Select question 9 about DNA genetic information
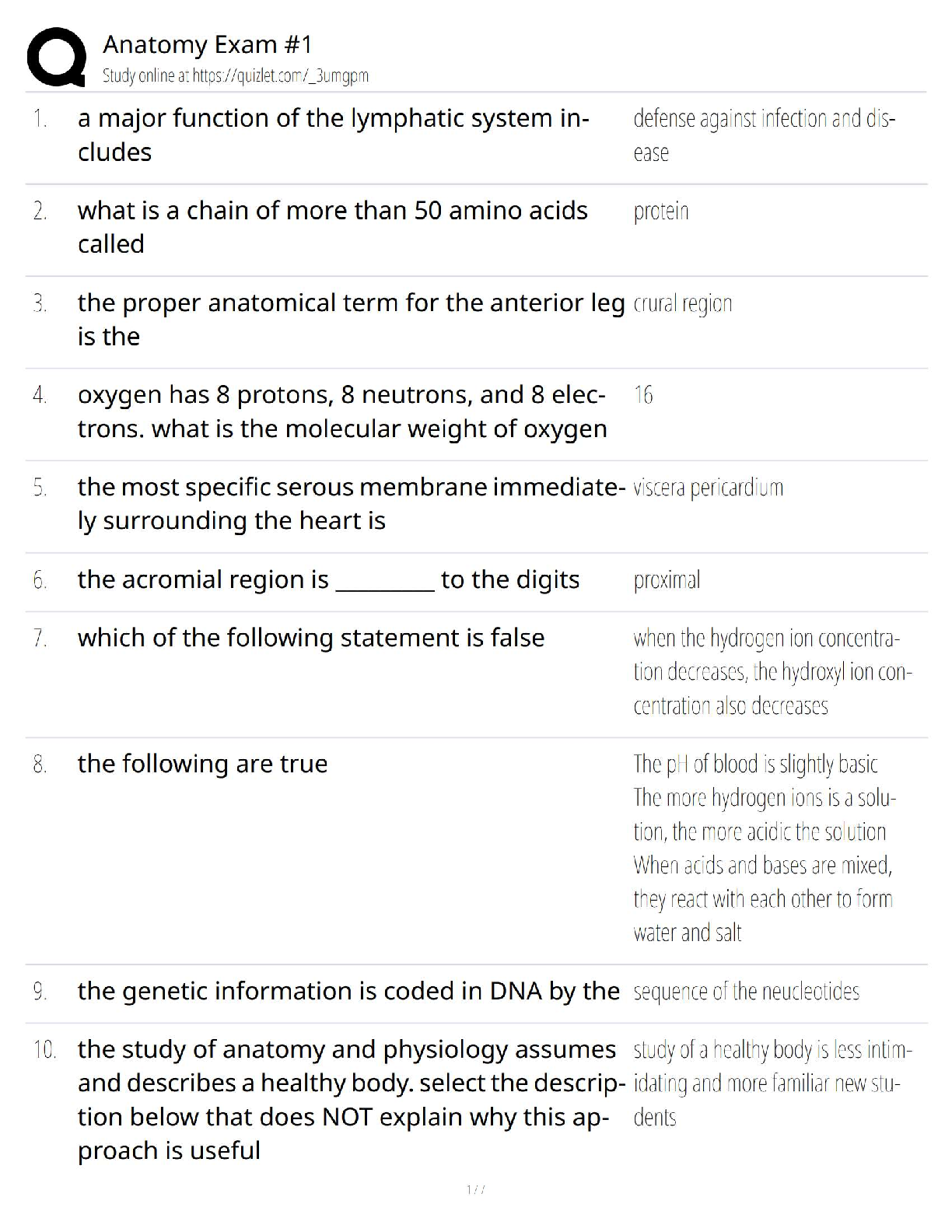Screen dimensions: 952x1232 point(348,991)
